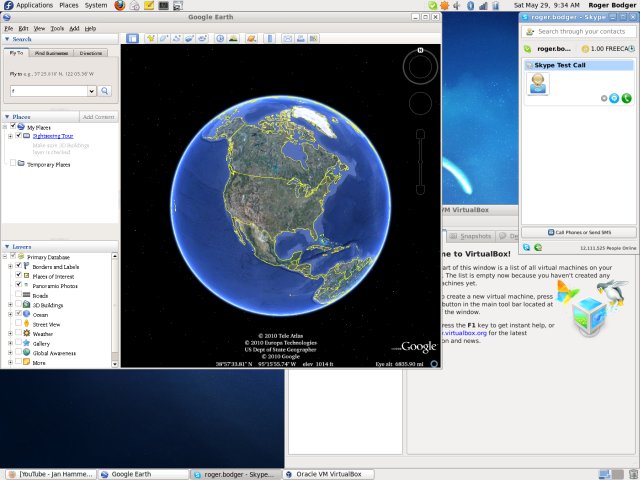Click the Add Placemark toolbar icon
The image size is (640, 480).
click(x=150, y=38)
